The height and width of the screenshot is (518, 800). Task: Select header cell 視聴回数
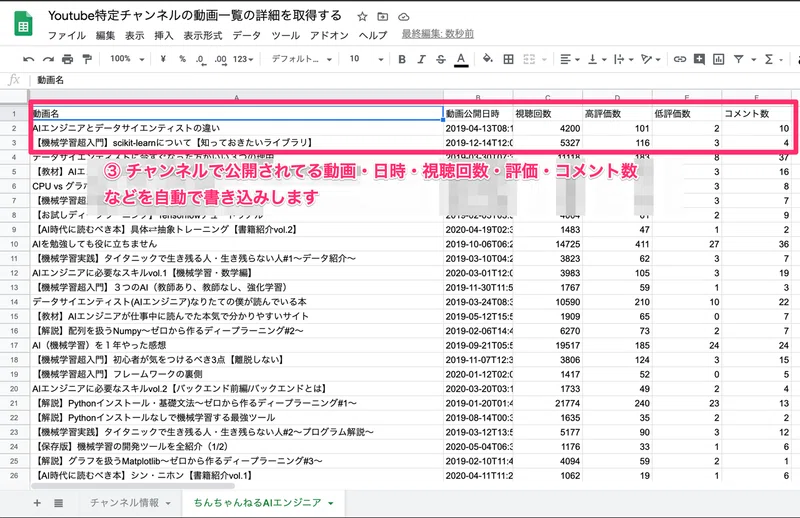coord(547,113)
